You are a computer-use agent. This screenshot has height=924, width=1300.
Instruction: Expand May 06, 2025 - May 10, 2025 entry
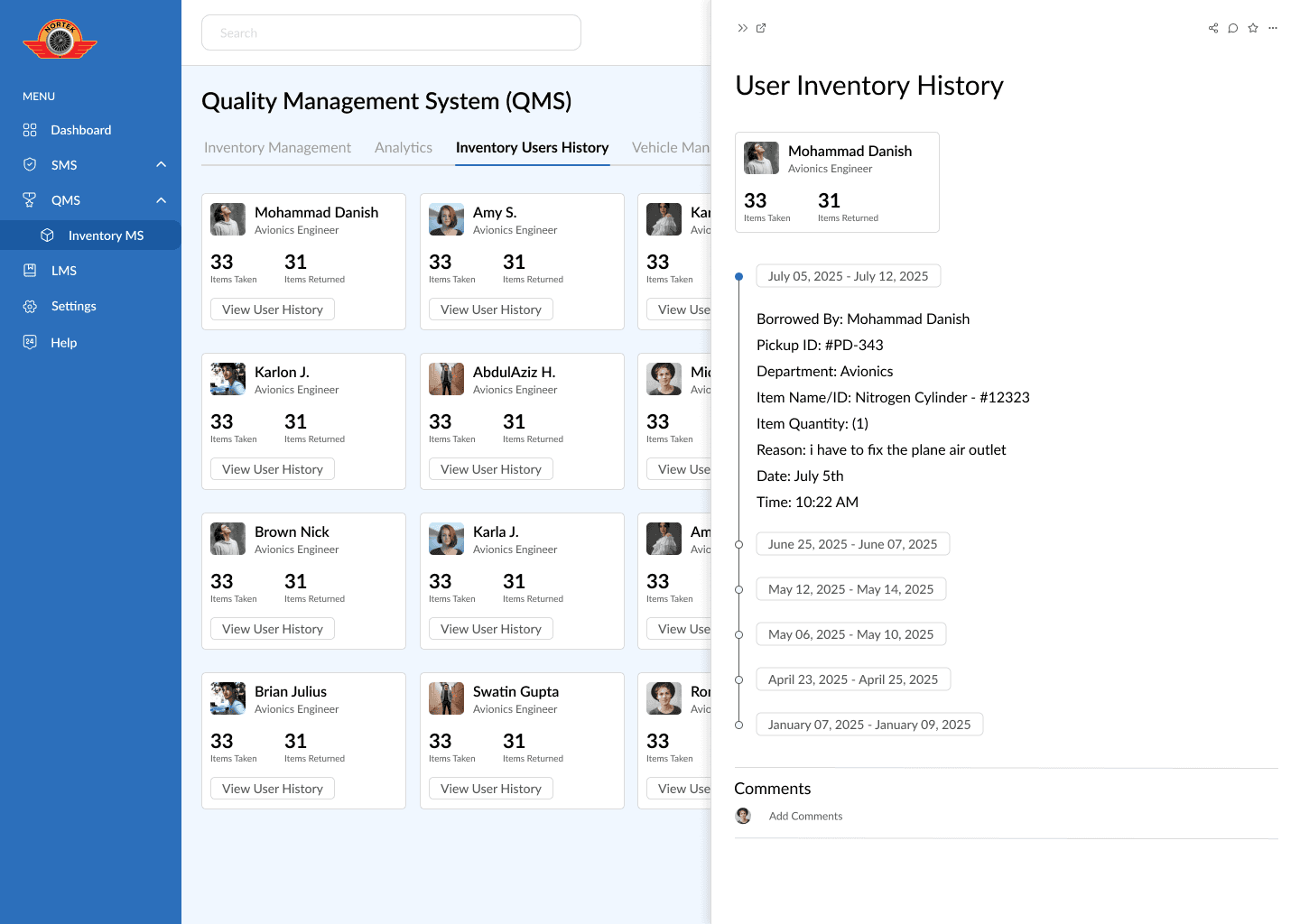[x=850, y=634]
